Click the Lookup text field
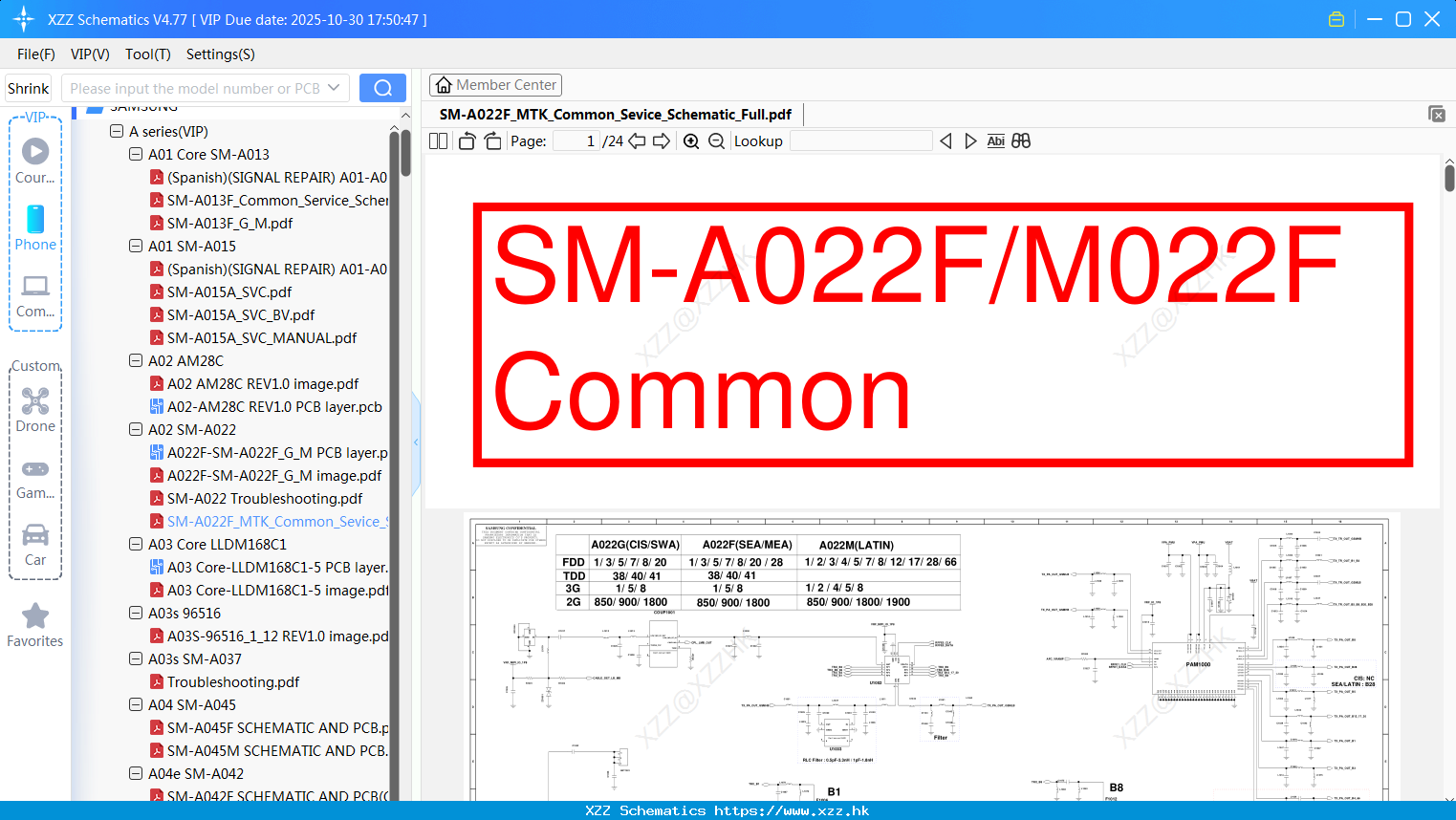Image resolution: width=1456 pixels, height=820 pixels. pos(860,141)
